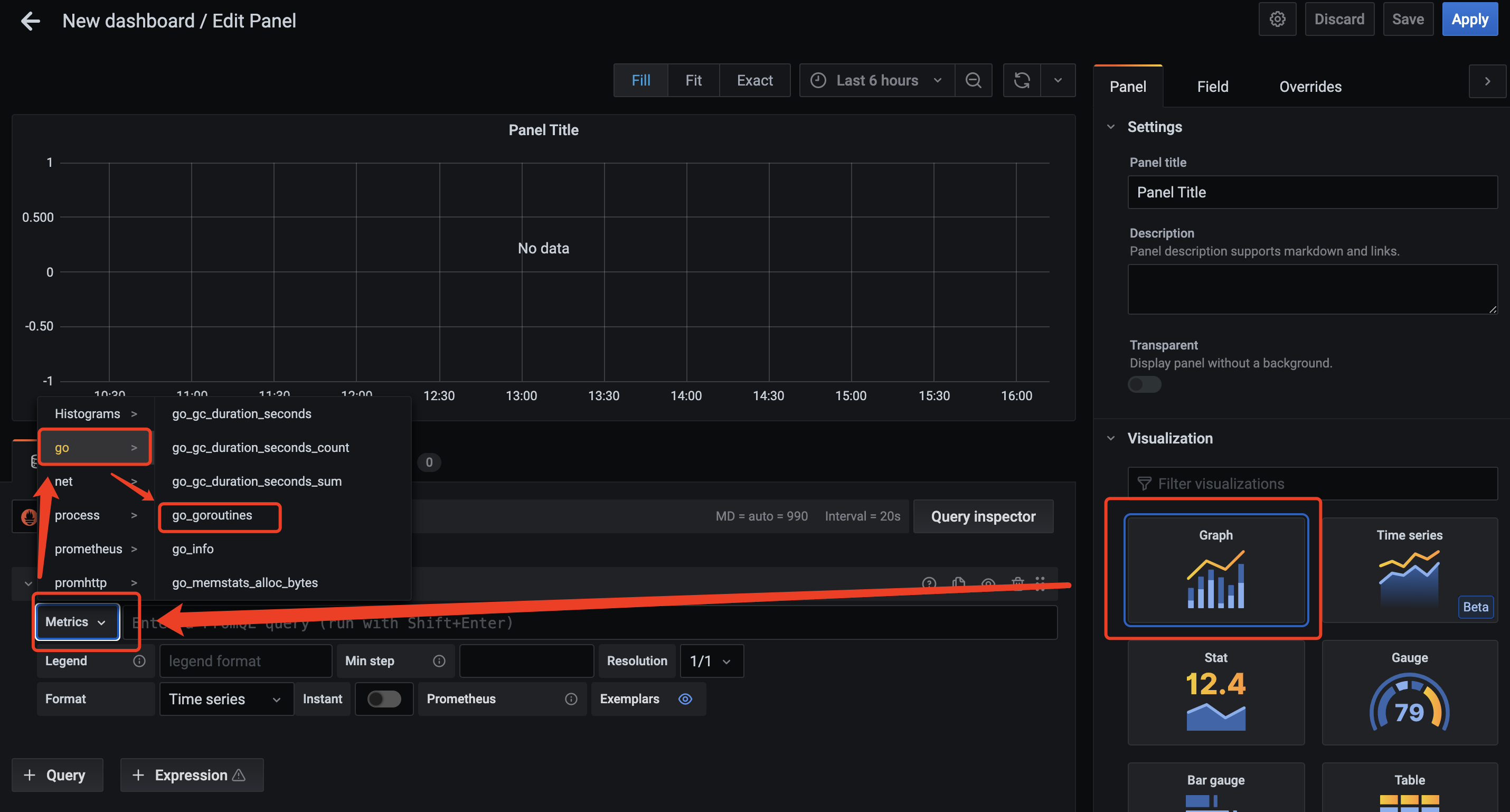
Task: Toggle query visibility with the eye icon
Action: tap(988, 583)
